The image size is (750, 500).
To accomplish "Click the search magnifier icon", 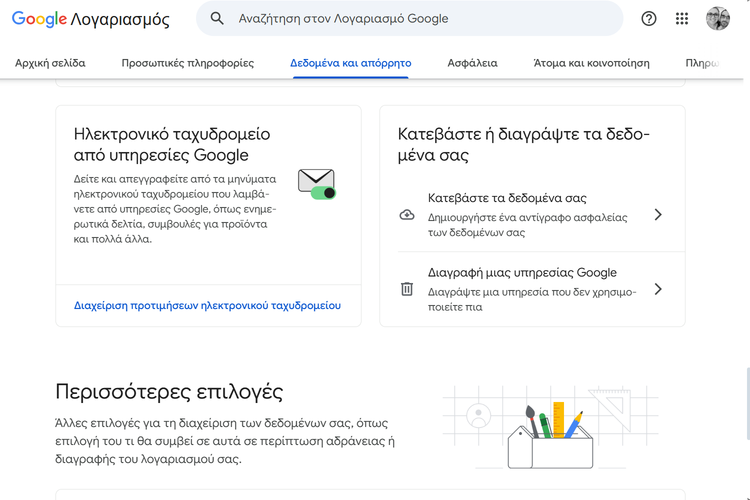I will [217, 19].
